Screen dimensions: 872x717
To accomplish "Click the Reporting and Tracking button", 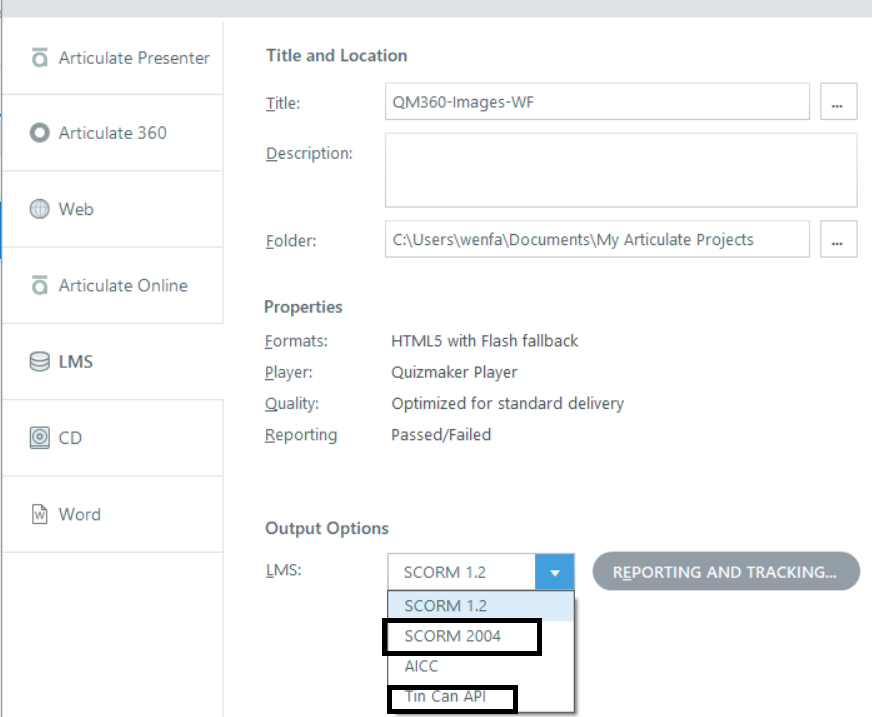I will (x=725, y=572).
